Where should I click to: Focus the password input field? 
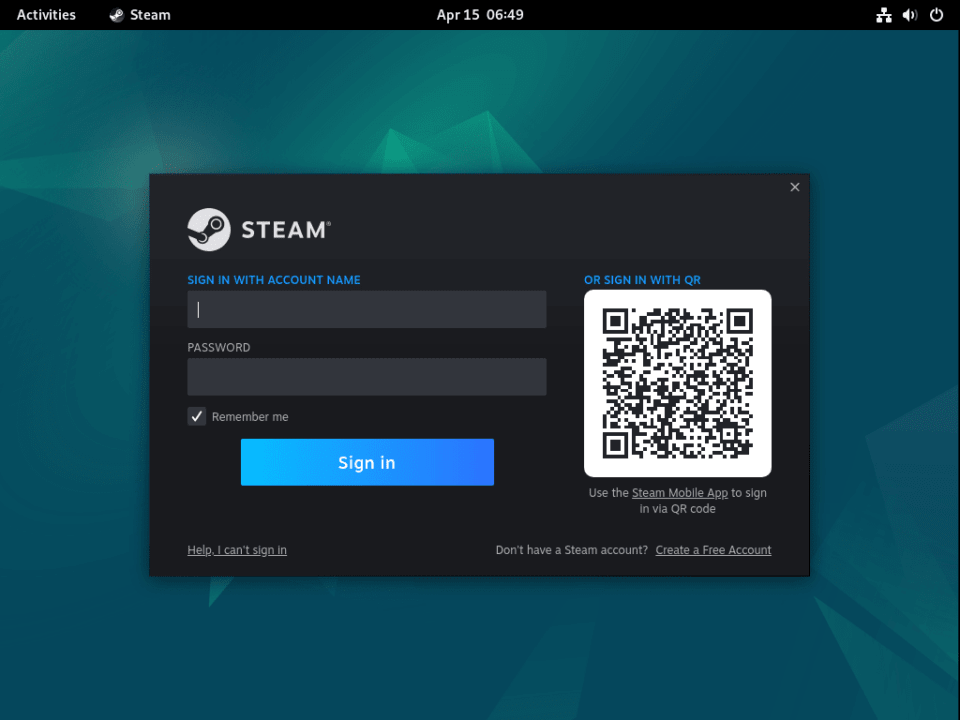click(x=366, y=377)
